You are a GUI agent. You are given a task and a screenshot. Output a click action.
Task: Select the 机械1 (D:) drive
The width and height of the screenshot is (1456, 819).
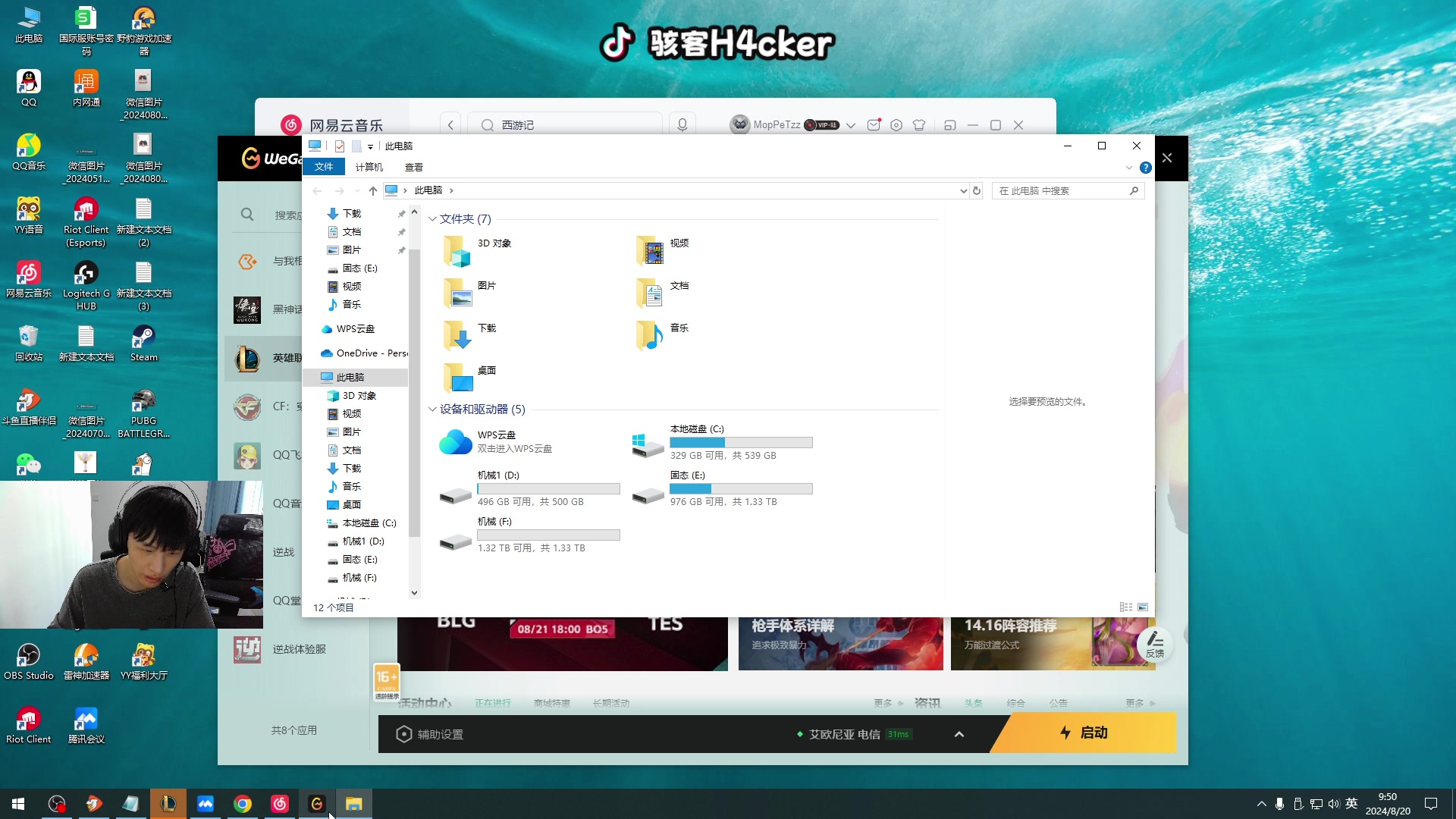click(x=530, y=488)
